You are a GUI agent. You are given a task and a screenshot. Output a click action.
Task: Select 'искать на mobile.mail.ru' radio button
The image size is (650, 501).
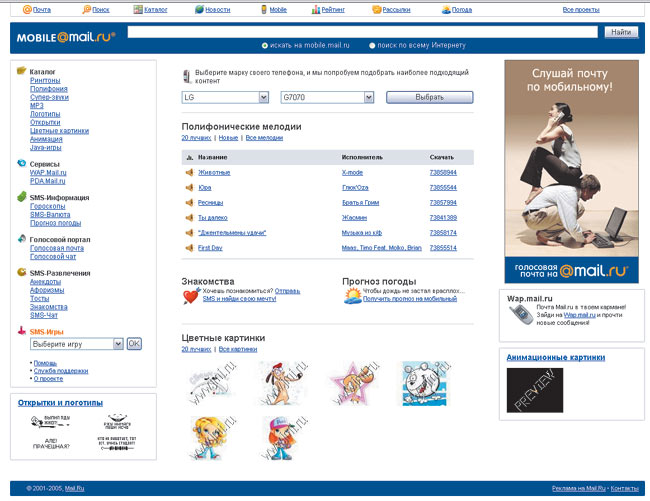(264, 45)
